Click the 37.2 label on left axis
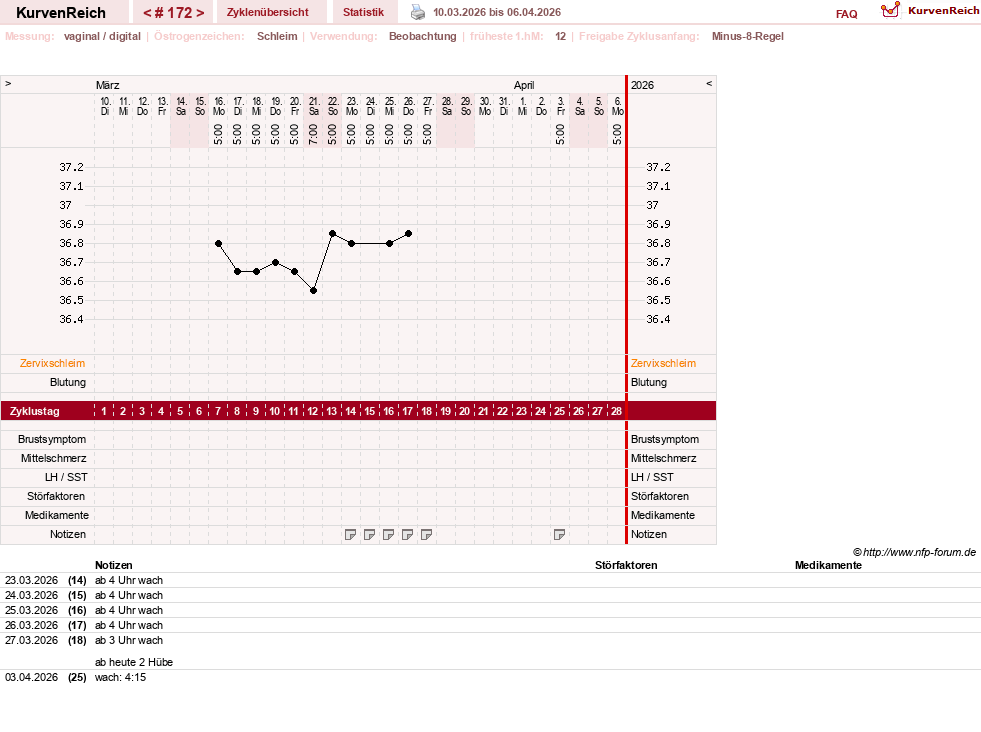Screen dimensions: 981x732 point(71,167)
